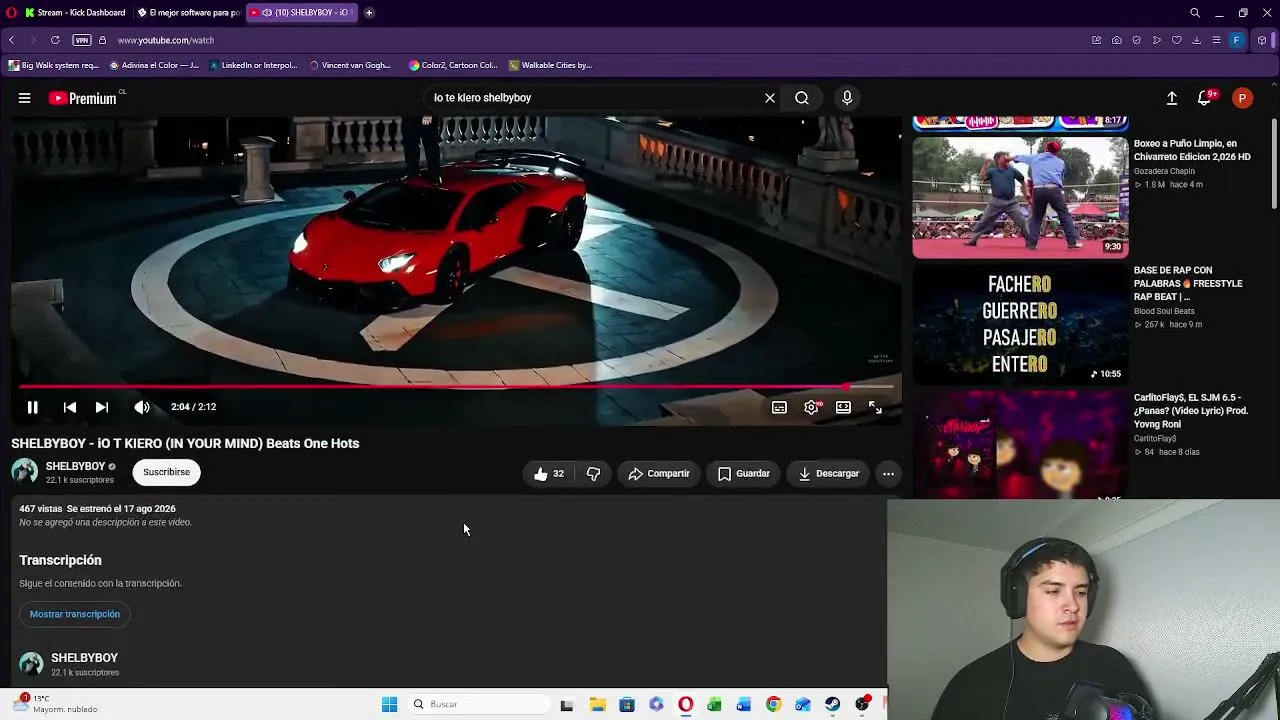This screenshot has width=1280, height=720.
Task: Open the YouTube guide hamburger menu
Action: tap(24, 98)
